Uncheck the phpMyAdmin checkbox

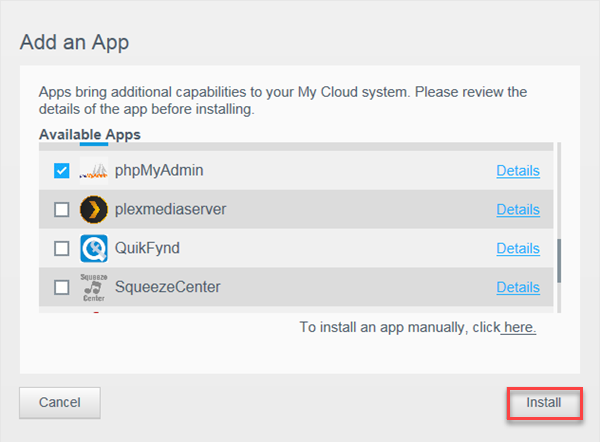point(62,171)
